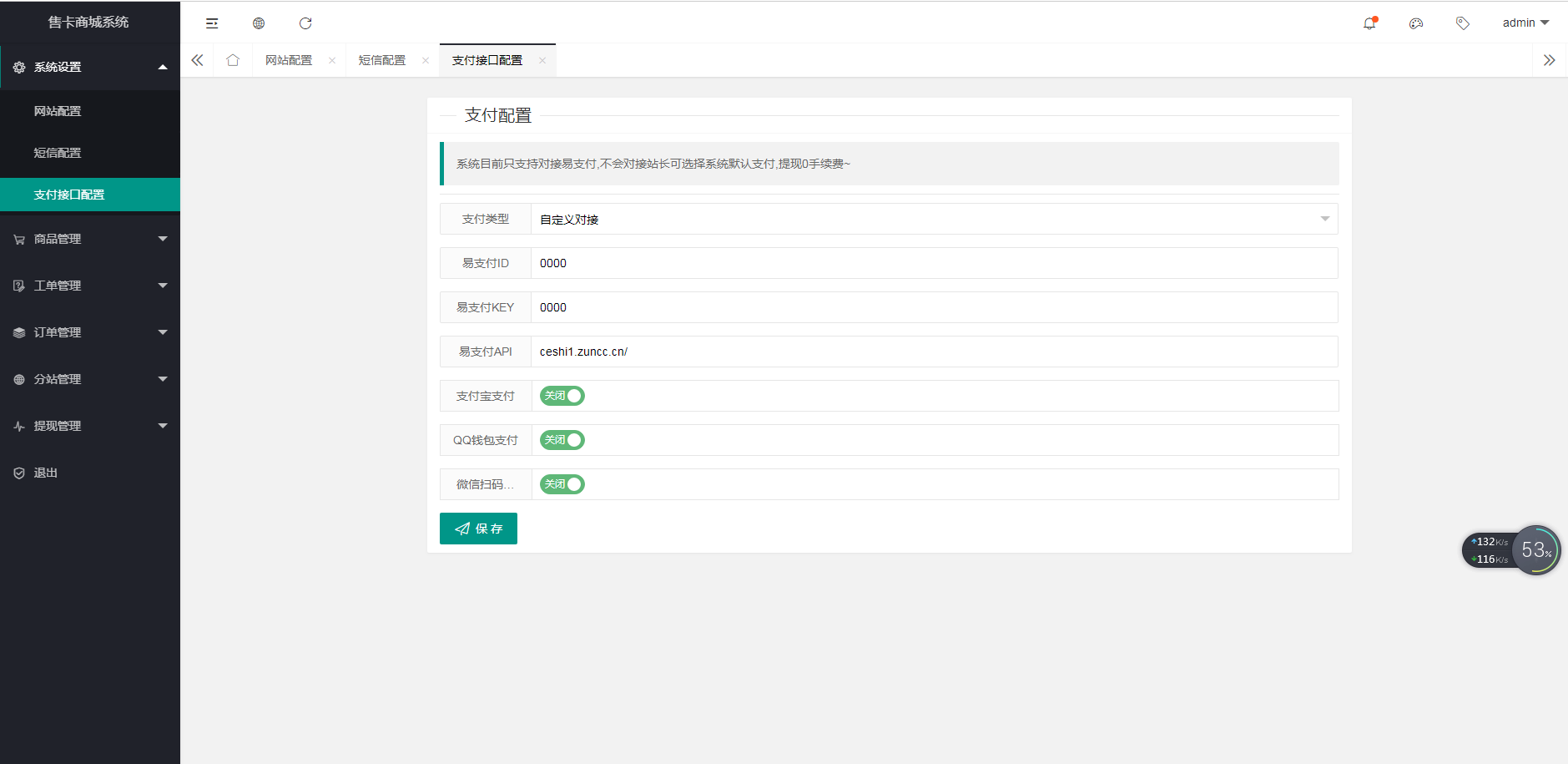
Task: Click the 分站管理 globe icon
Action: click(x=19, y=379)
